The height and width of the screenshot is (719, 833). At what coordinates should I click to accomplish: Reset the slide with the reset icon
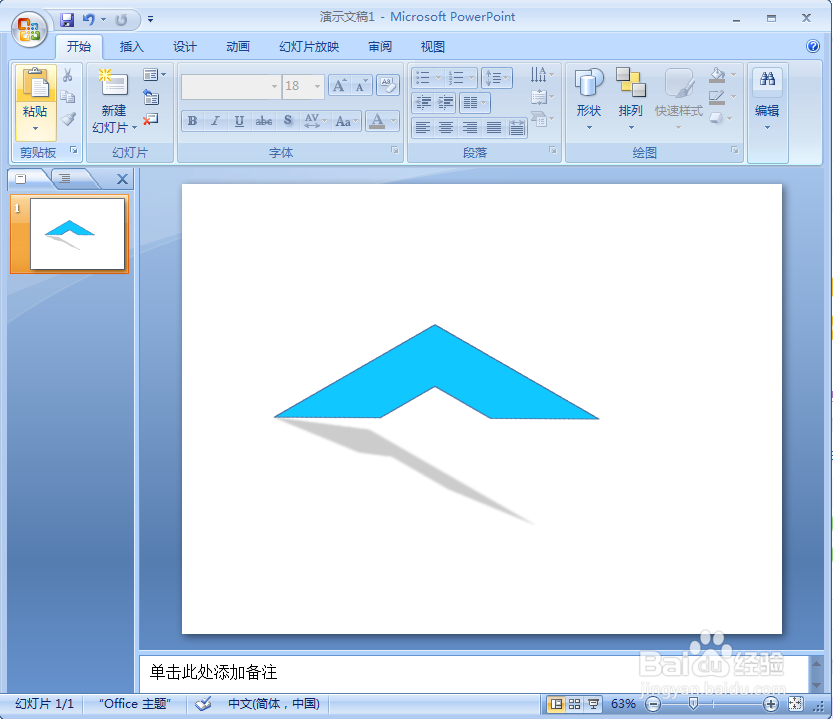151,97
